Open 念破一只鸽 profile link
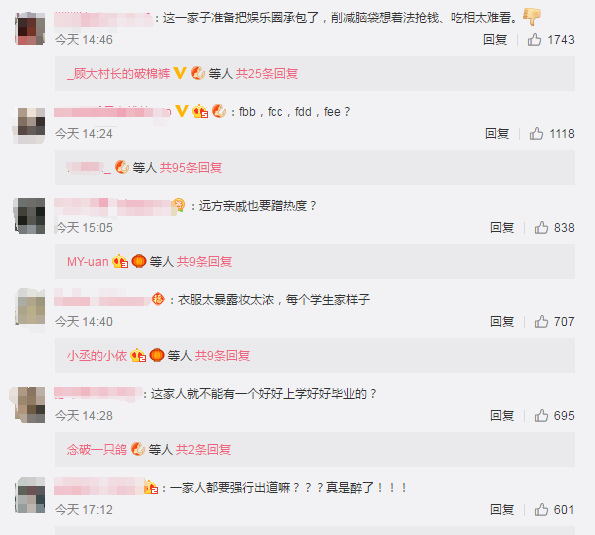Screen dimensions: 595x535 pyautogui.click(x=97, y=450)
